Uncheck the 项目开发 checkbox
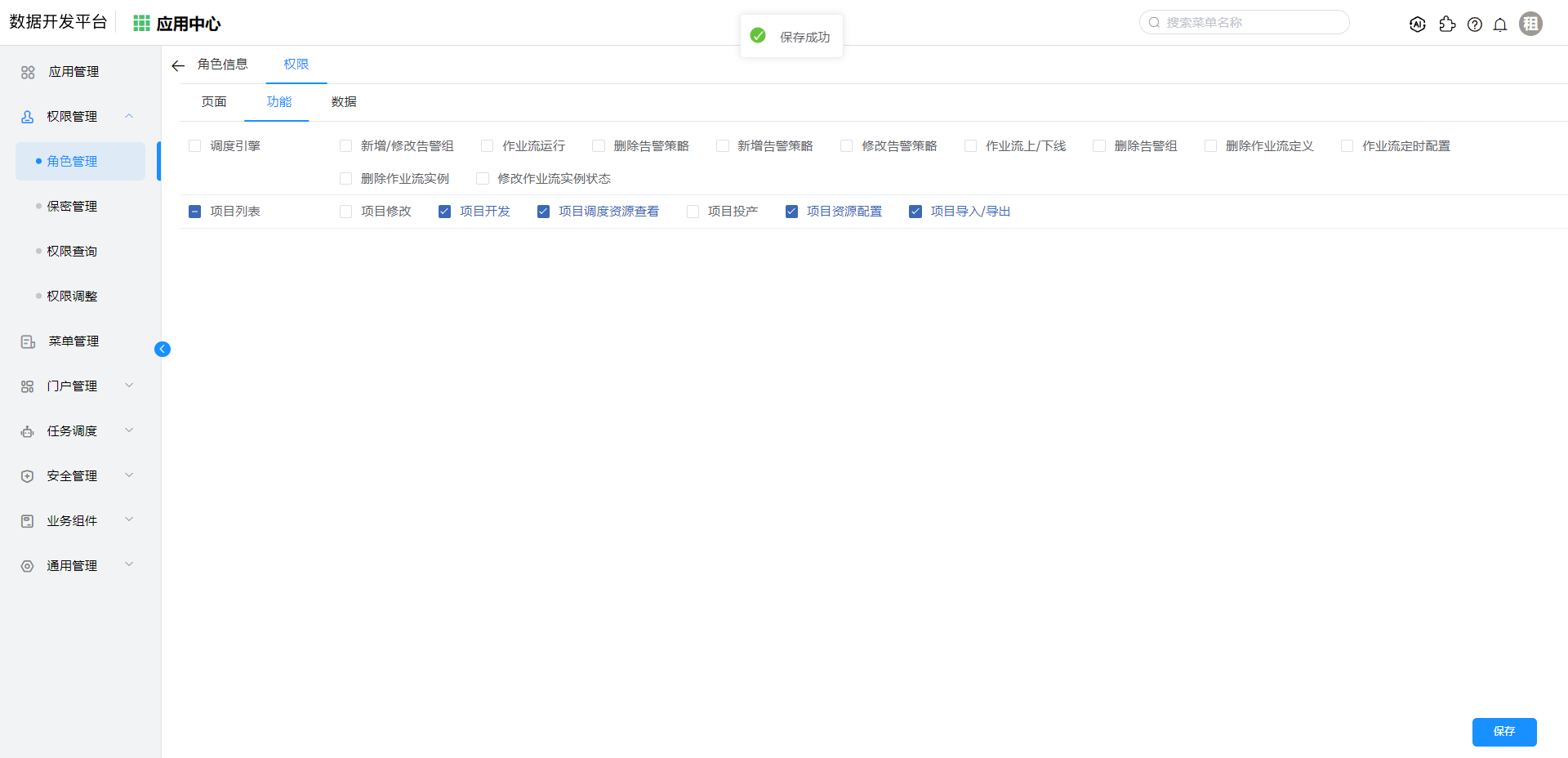Viewport: 1568px width, 758px height. click(x=445, y=212)
